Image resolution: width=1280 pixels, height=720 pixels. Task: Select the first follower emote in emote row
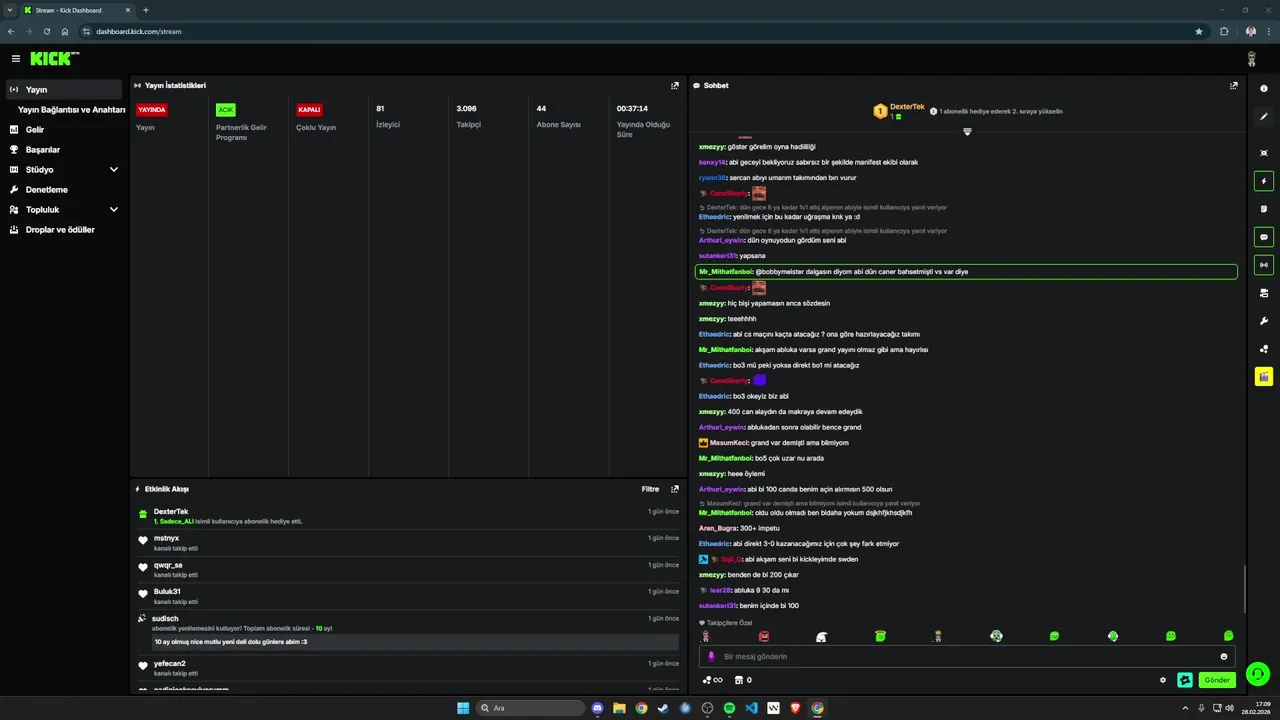click(705, 636)
